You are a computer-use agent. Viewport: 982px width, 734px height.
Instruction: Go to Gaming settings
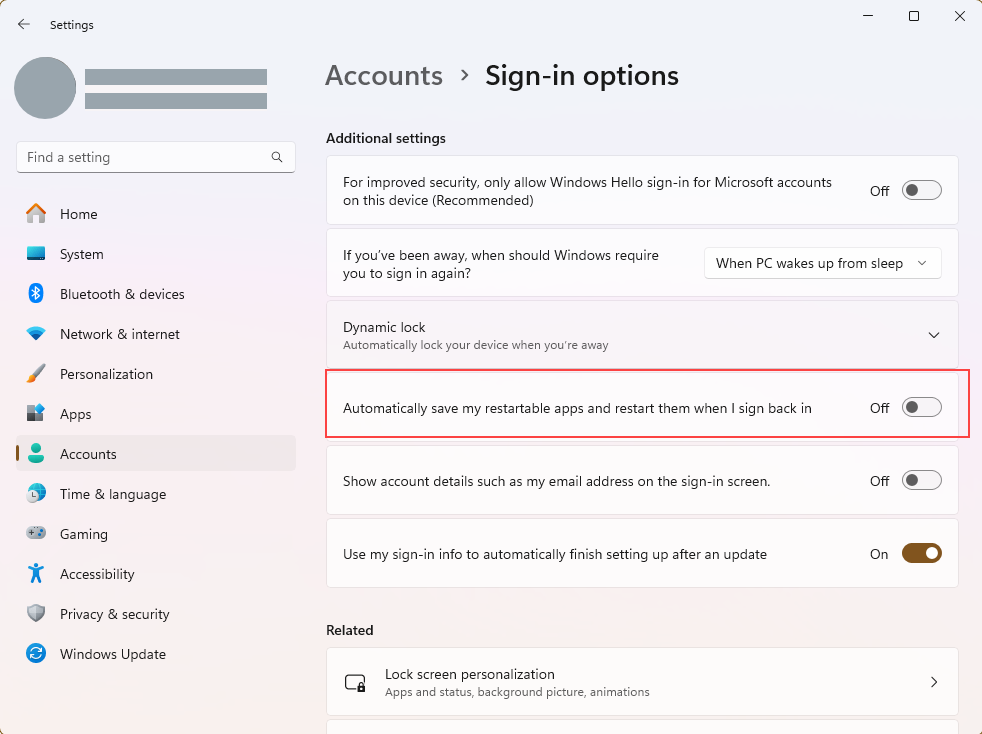[x=156, y=534]
